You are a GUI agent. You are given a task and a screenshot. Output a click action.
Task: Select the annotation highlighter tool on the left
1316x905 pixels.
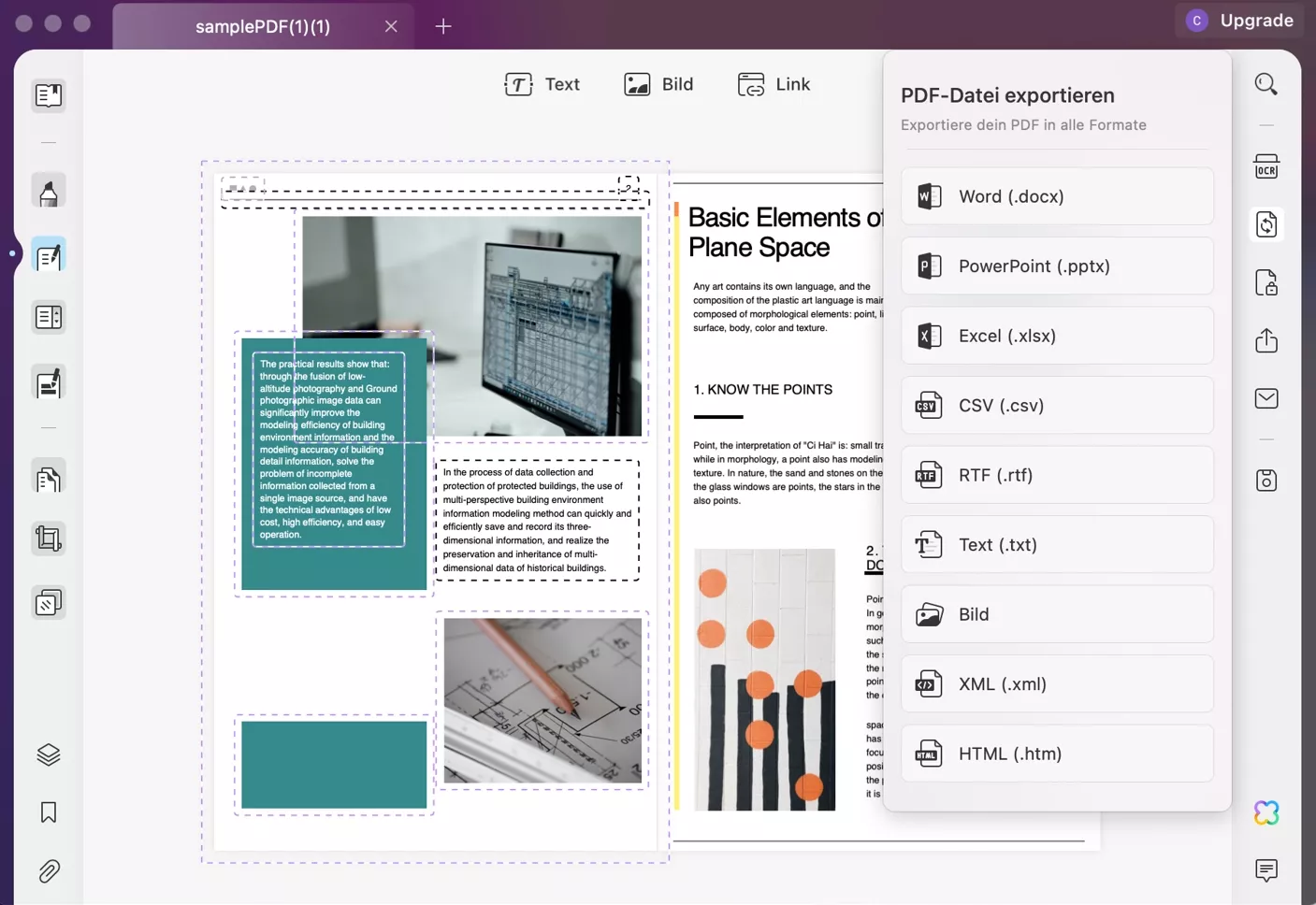pyautogui.click(x=48, y=191)
